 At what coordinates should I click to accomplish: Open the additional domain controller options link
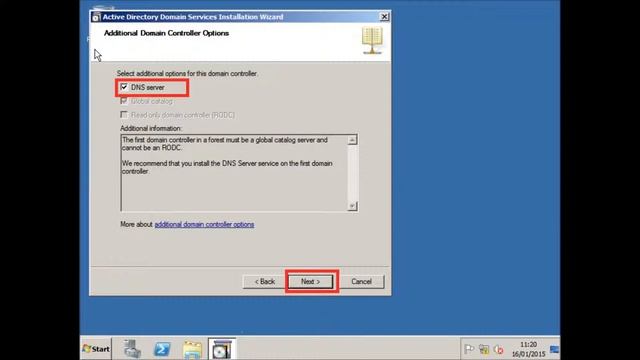coord(204,224)
